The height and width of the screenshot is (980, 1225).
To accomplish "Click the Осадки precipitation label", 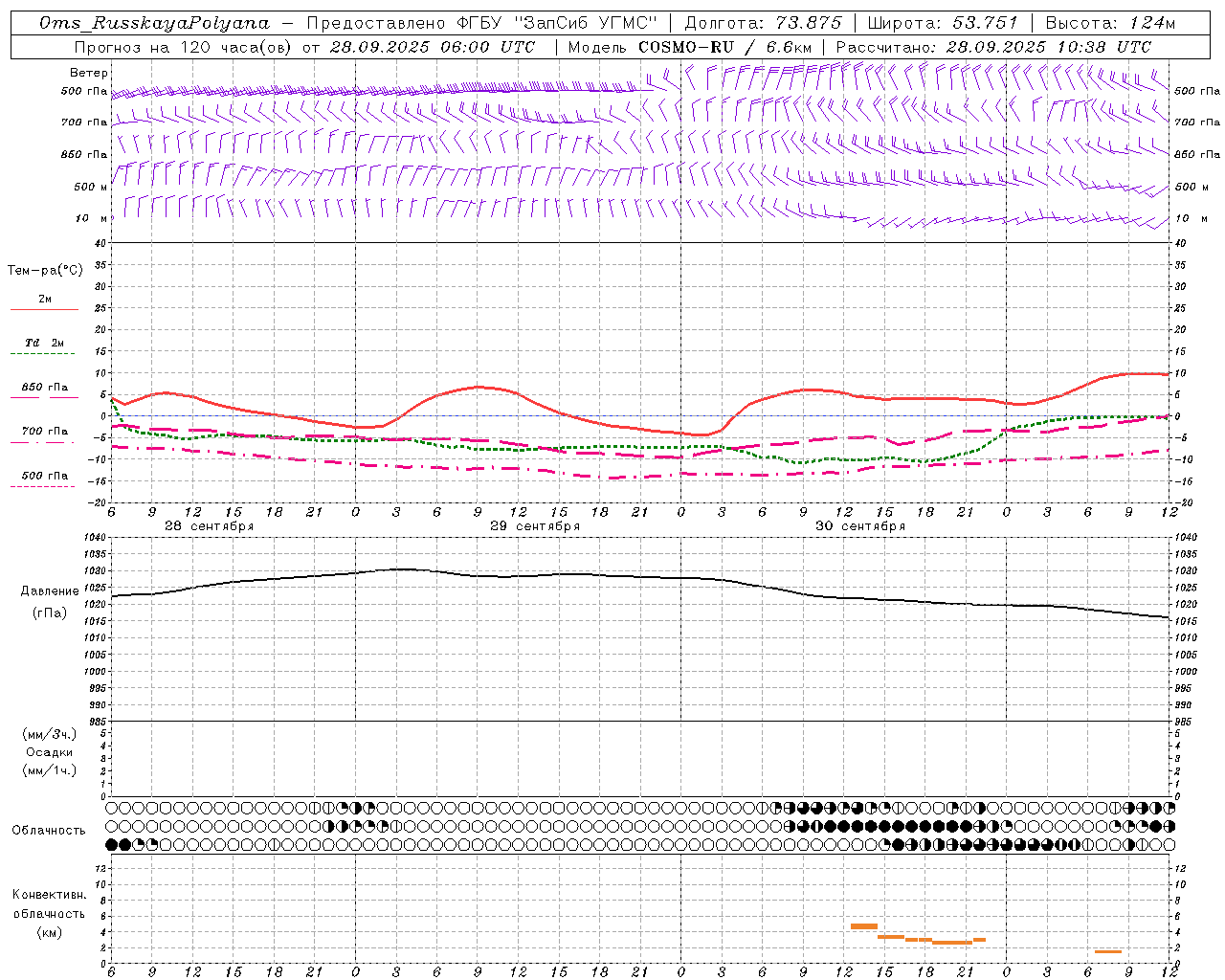I will click(x=50, y=752).
